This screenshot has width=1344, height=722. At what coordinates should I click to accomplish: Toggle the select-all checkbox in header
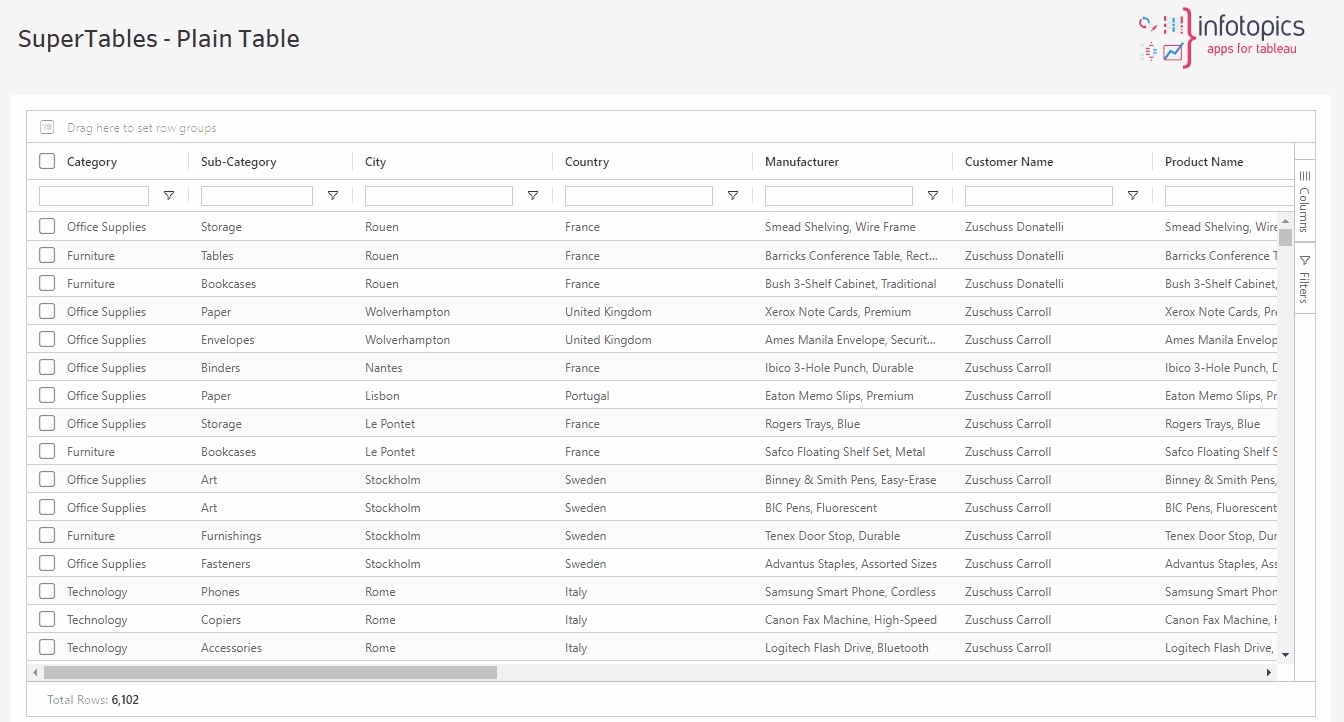[47, 161]
